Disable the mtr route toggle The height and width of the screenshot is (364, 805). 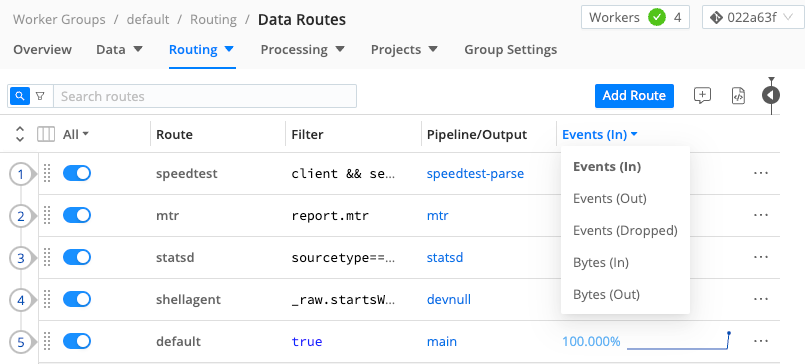pos(77,215)
